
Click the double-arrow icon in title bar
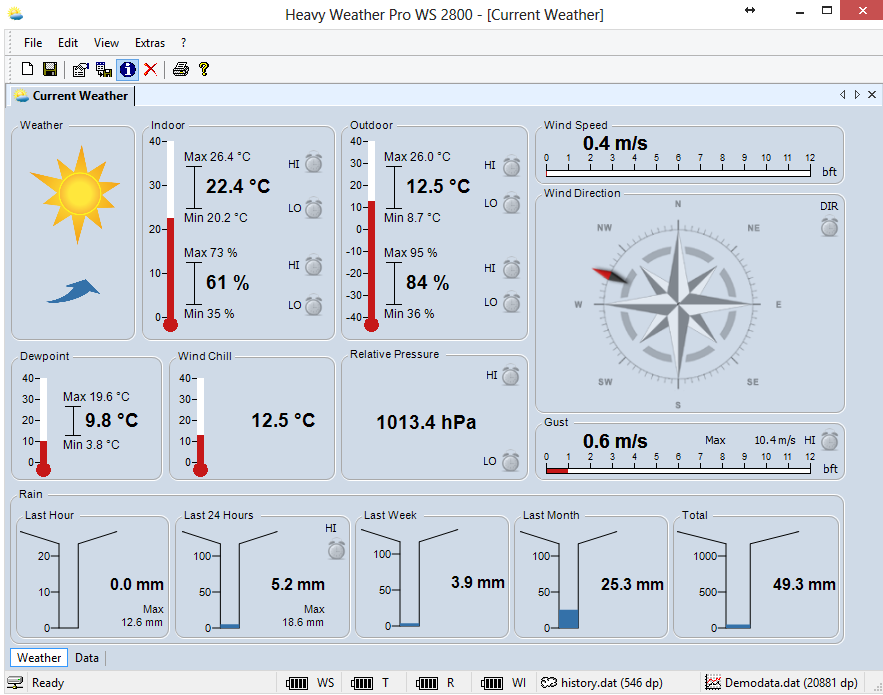pos(750,10)
